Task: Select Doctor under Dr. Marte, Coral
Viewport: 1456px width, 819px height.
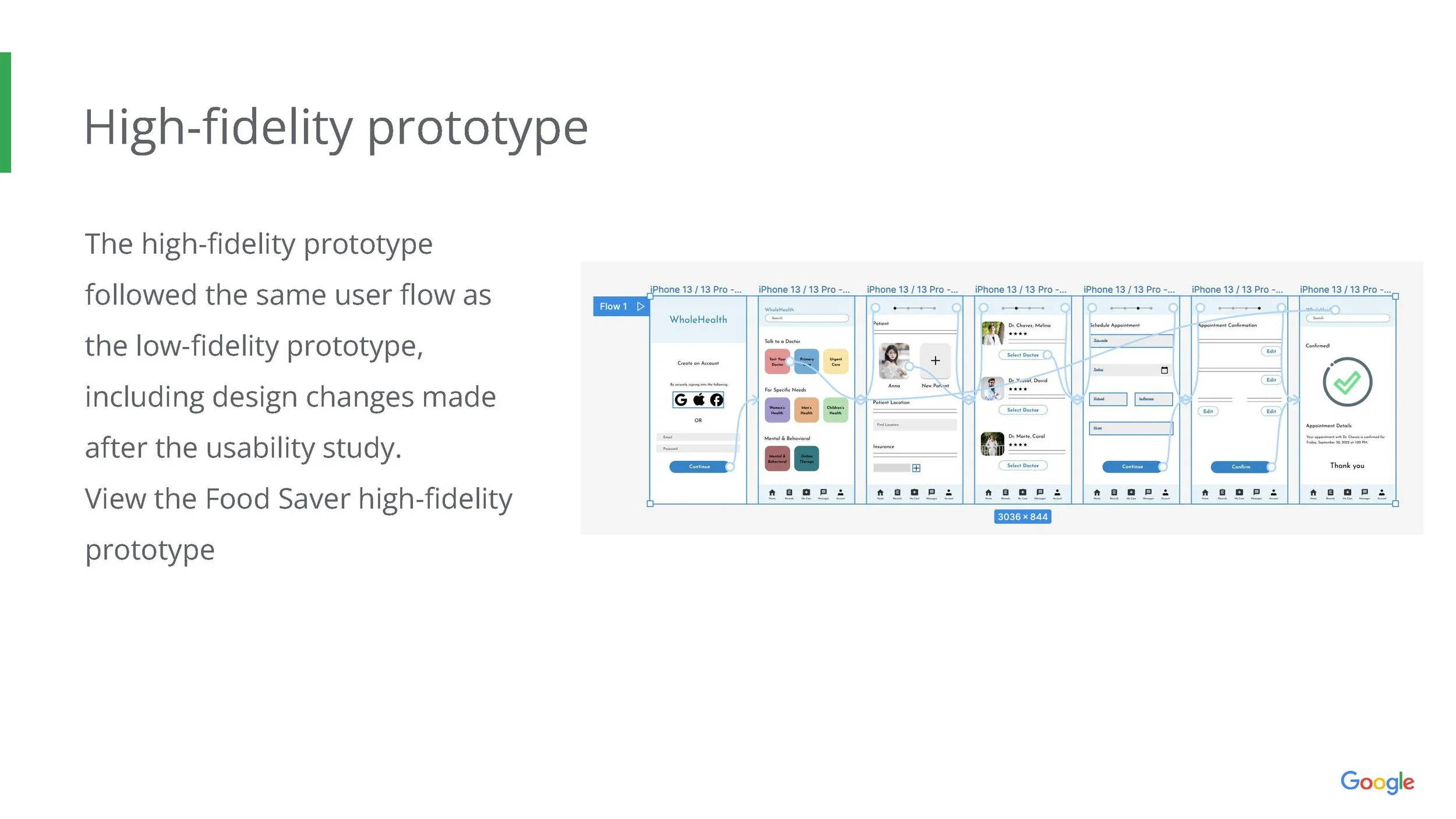Action: (1023, 465)
